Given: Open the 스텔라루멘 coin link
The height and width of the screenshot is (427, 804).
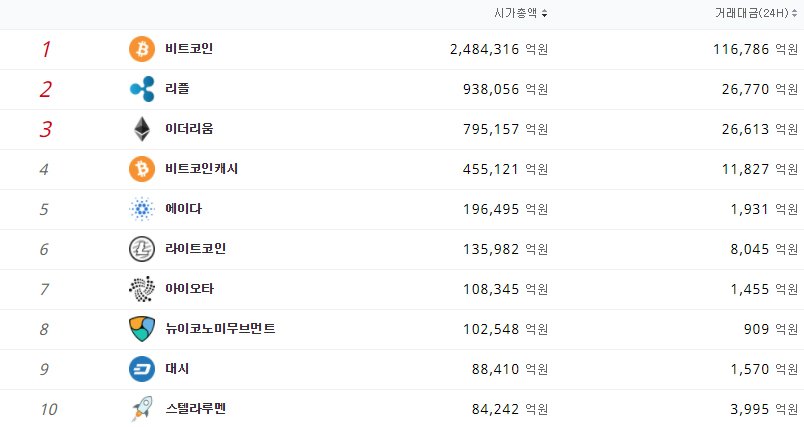Looking at the screenshot, I should [x=195, y=409].
